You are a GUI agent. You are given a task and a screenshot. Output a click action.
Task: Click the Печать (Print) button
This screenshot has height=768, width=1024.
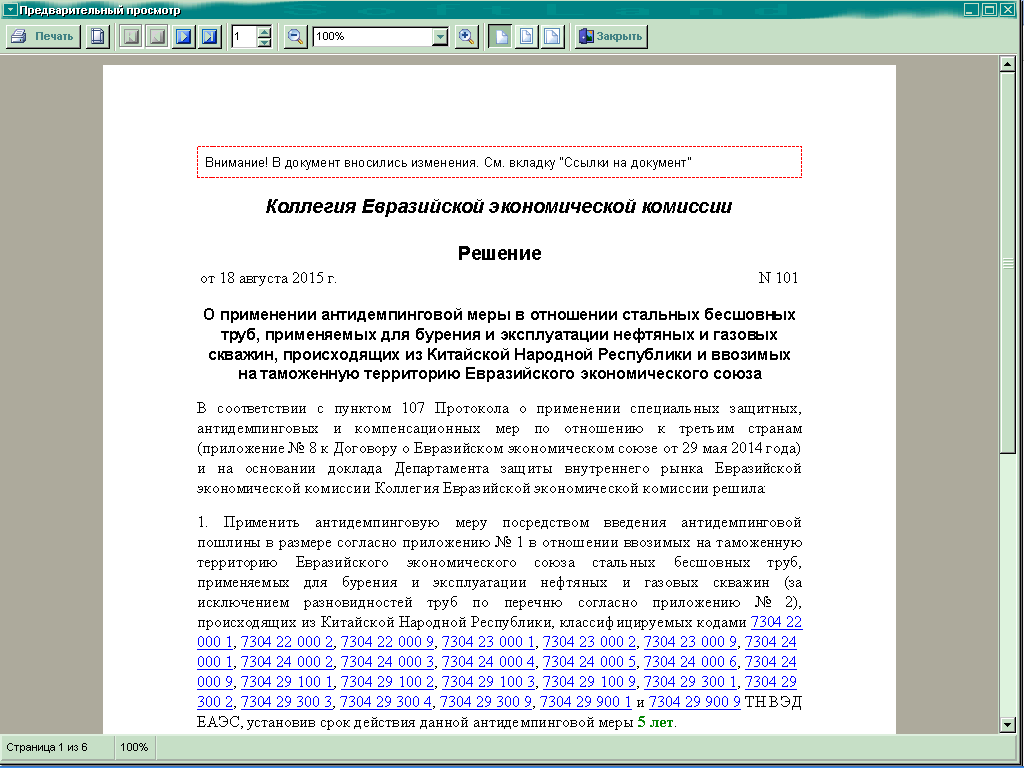click(43, 37)
